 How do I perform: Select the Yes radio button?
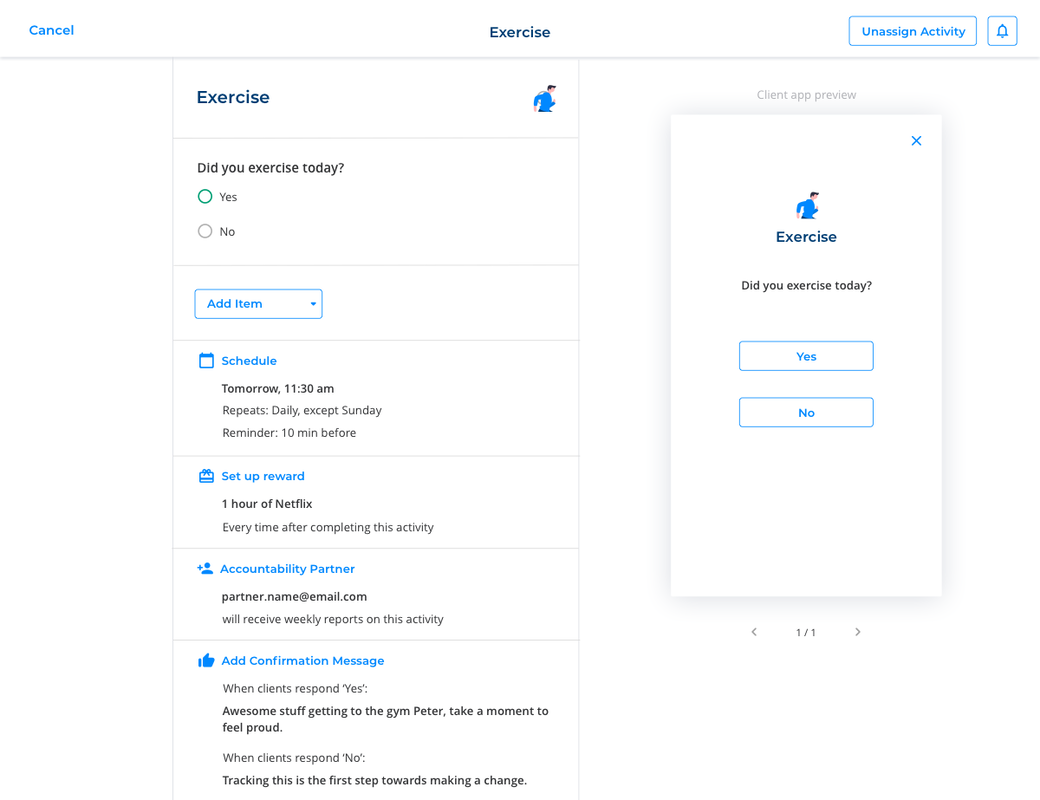pos(205,197)
